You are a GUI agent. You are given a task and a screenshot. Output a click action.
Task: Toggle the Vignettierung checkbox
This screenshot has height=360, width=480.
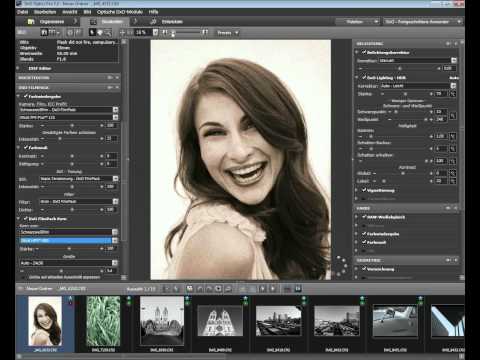pos(364,190)
